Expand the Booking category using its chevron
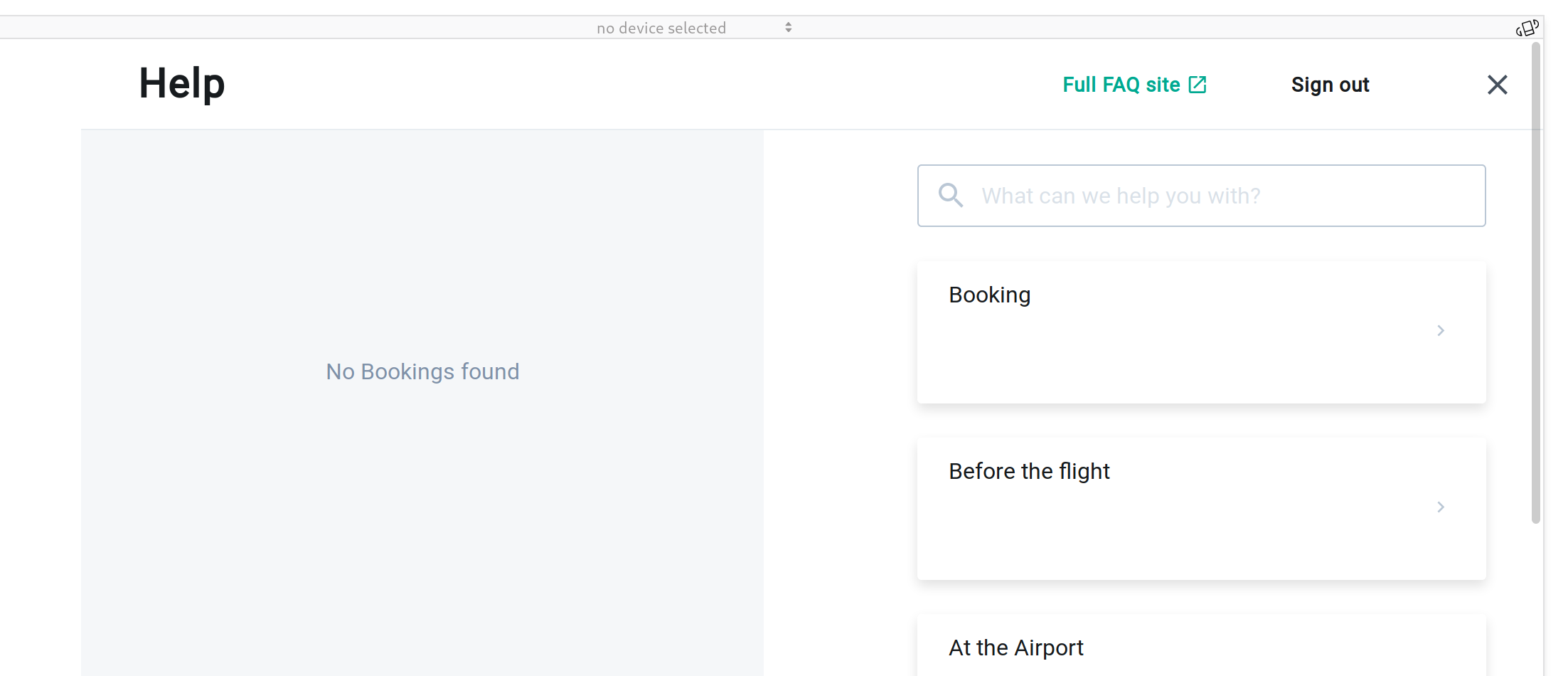1568x676 pixels. (x=1441, y=330)
